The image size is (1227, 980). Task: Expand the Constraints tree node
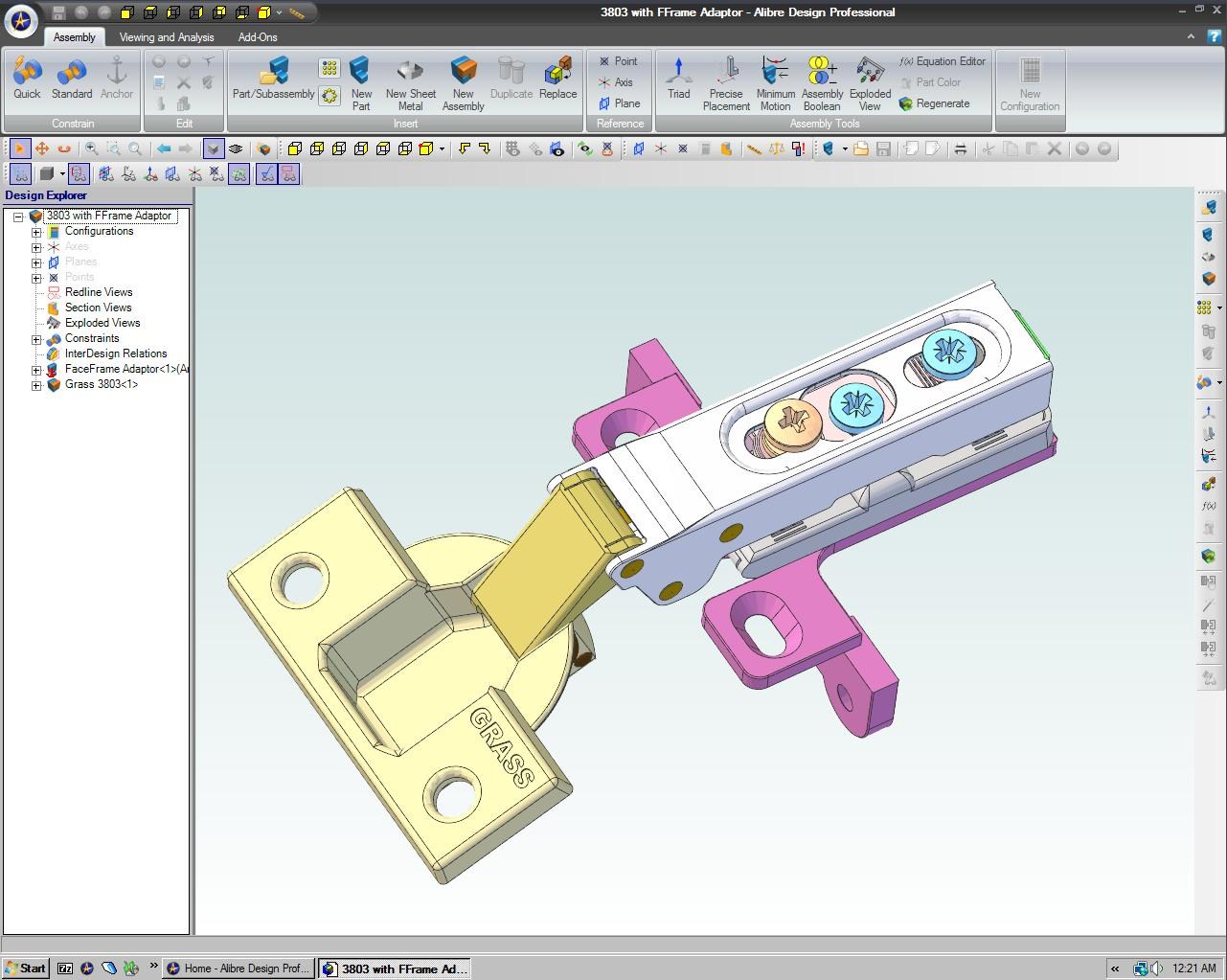click(36, 340)
